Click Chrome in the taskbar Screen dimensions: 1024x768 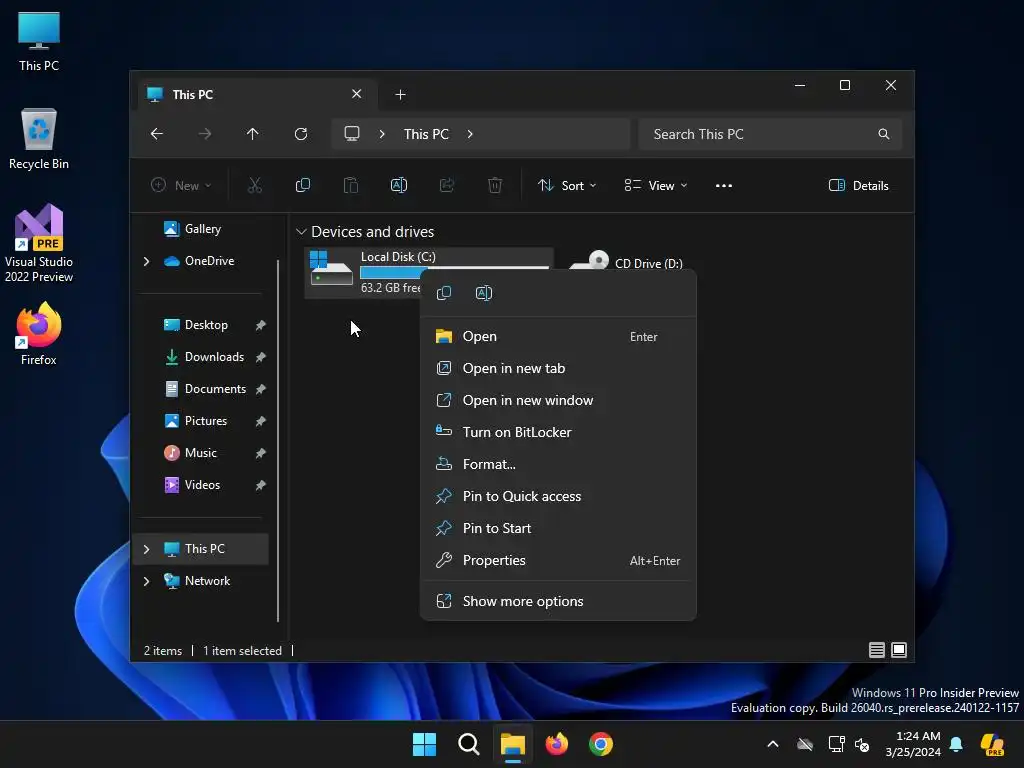point(601,744)
